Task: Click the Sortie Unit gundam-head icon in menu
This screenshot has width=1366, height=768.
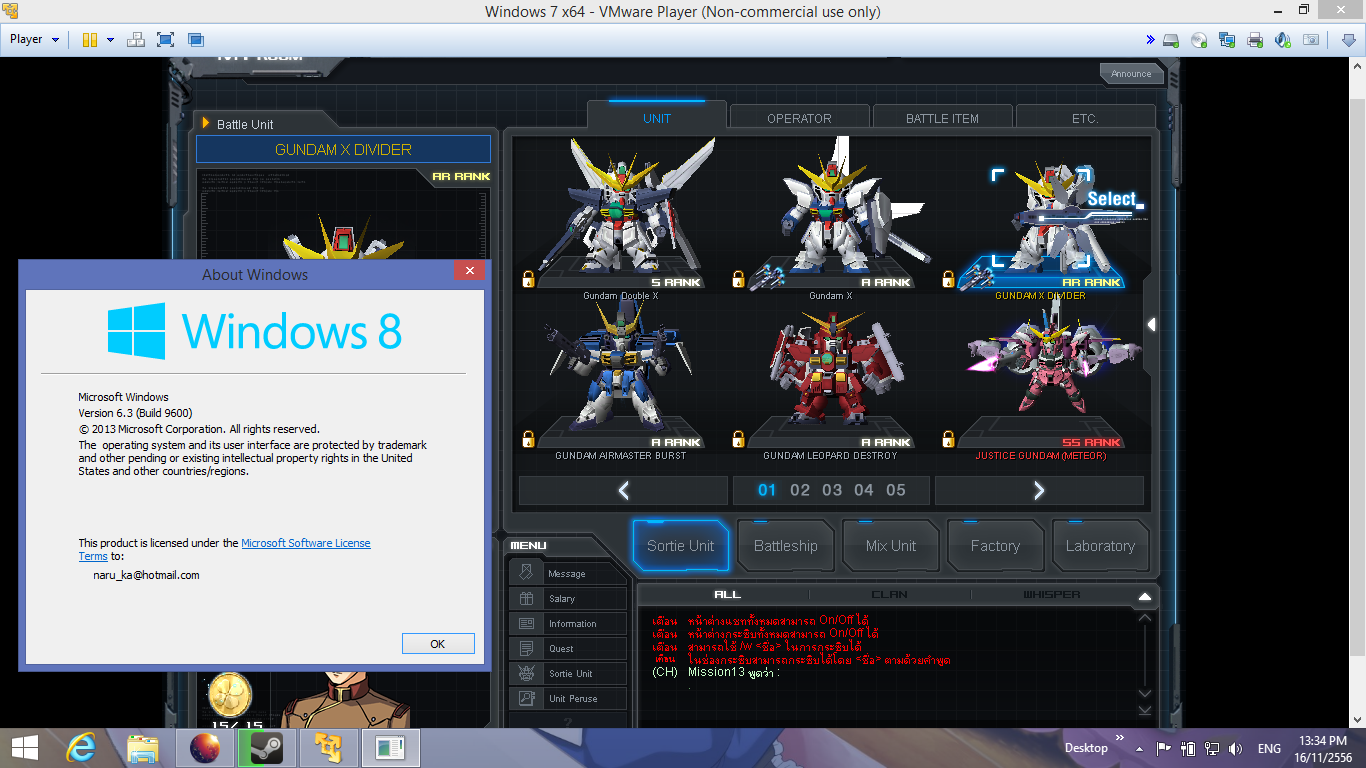Action: click(x=527, y=673)
